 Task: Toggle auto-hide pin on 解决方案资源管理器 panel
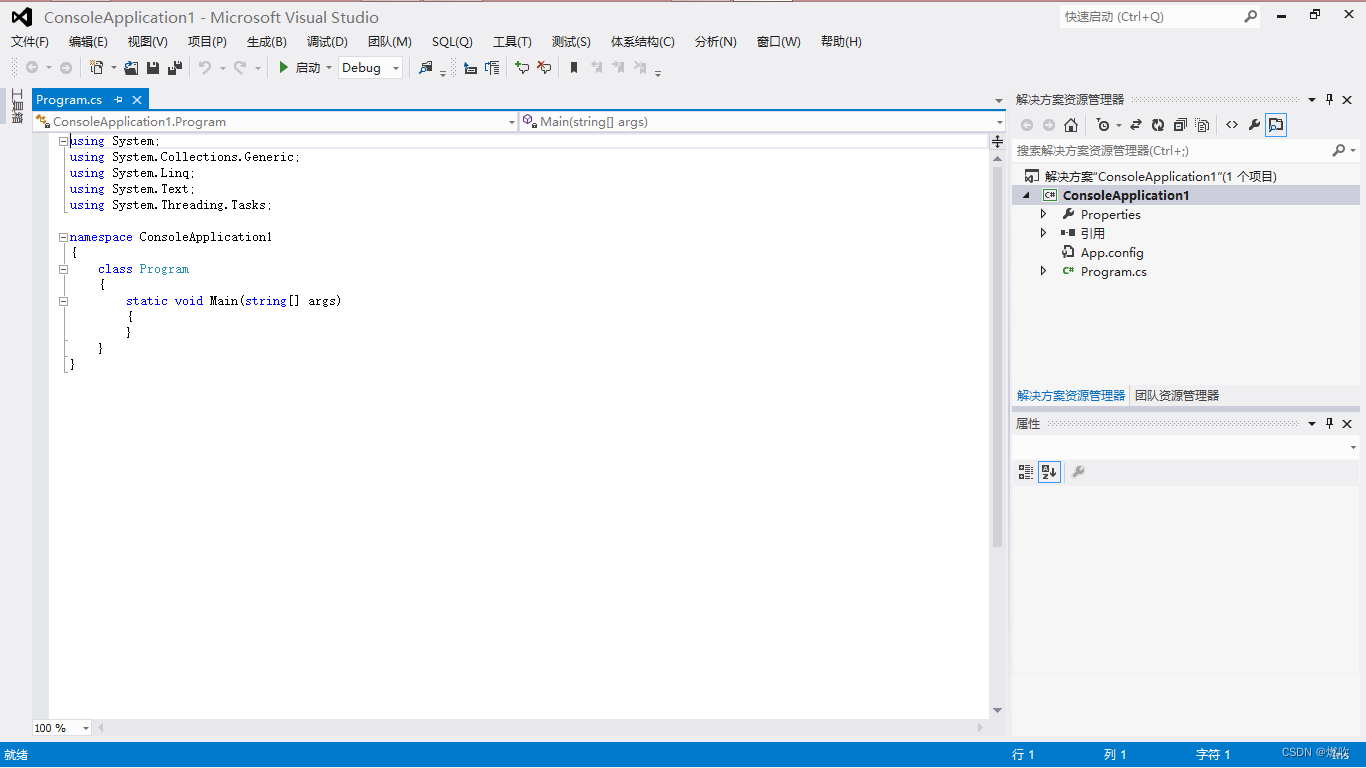(1329, 100)
